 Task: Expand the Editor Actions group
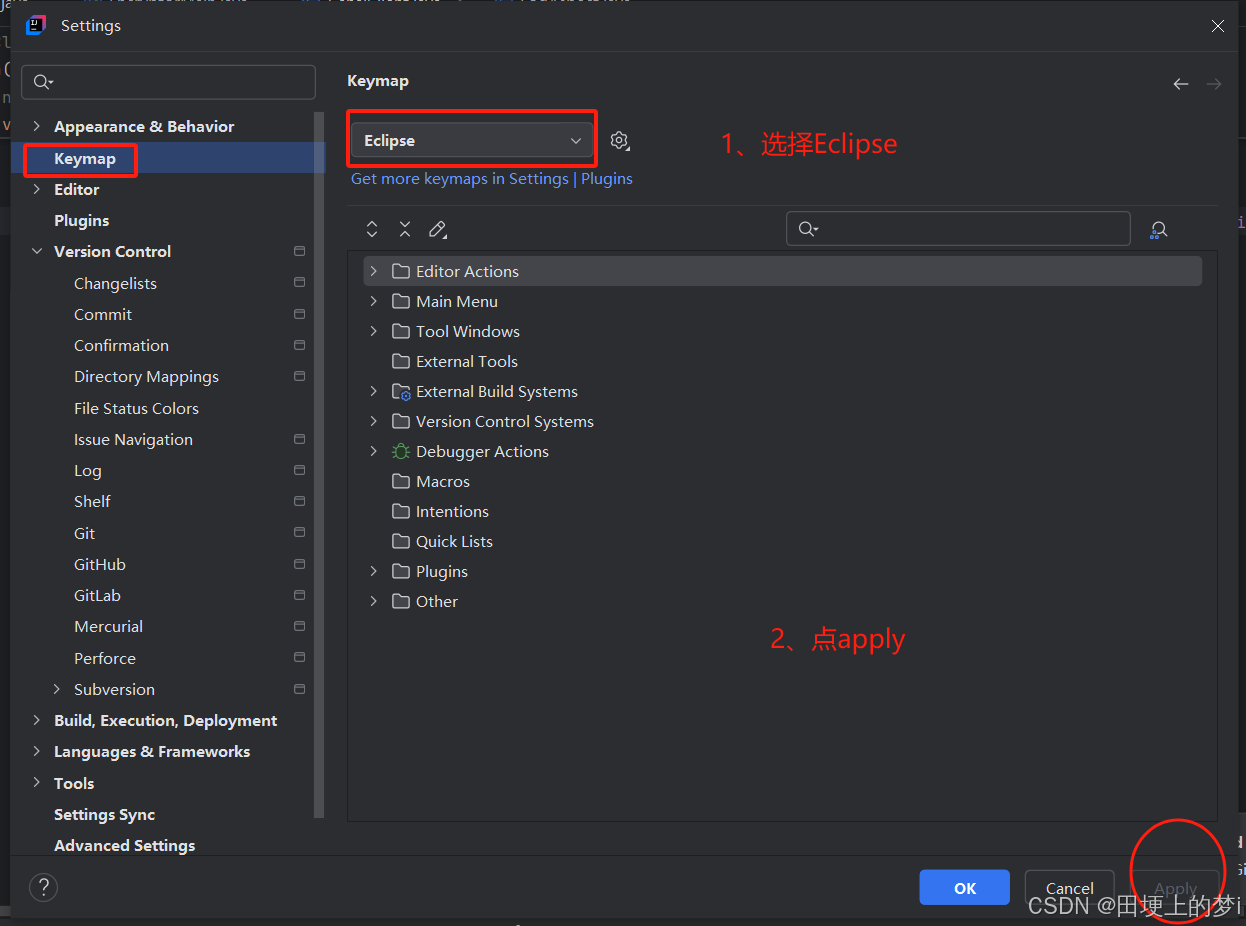[374, 271]
